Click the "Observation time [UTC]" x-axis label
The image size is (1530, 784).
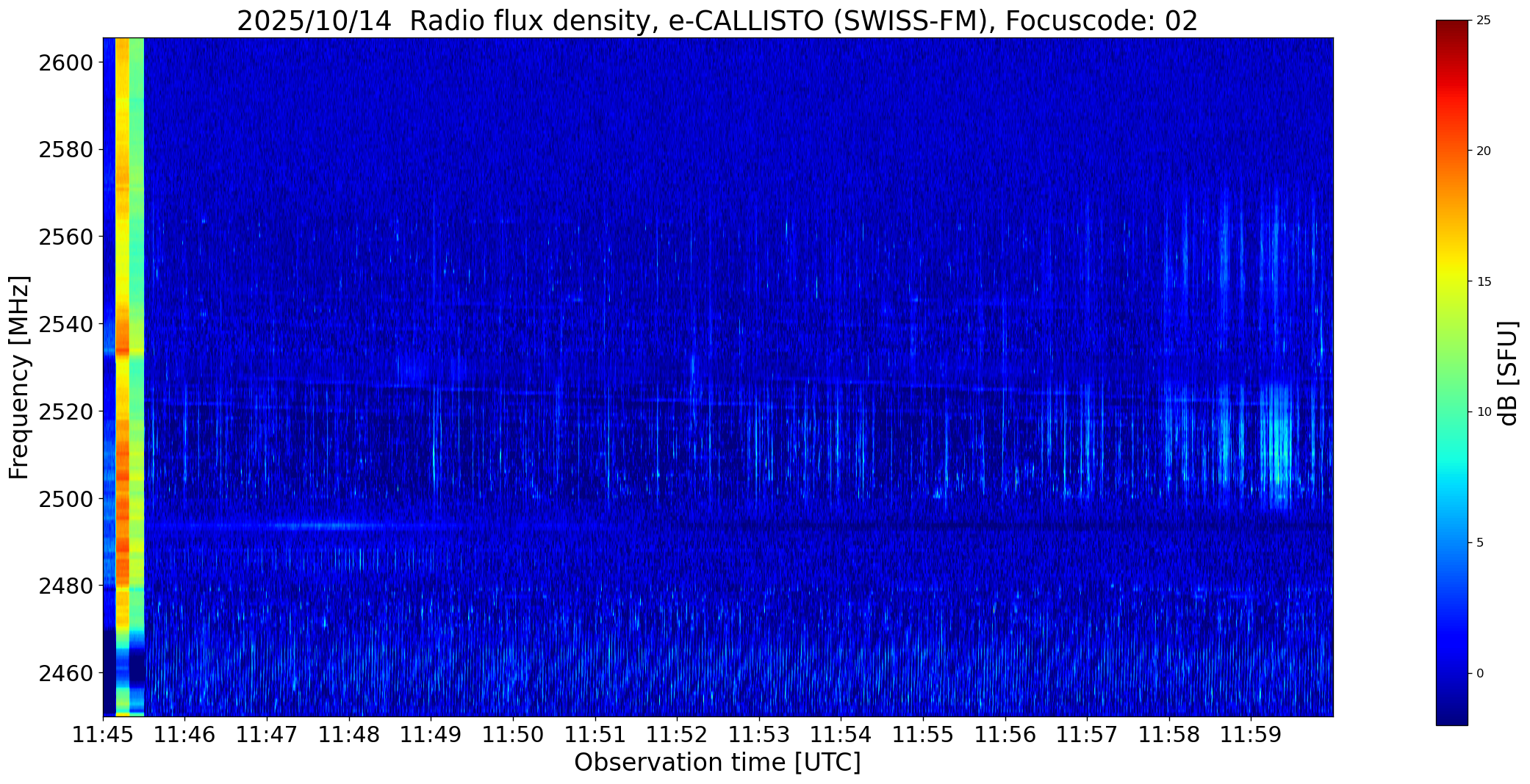(717, 763)
